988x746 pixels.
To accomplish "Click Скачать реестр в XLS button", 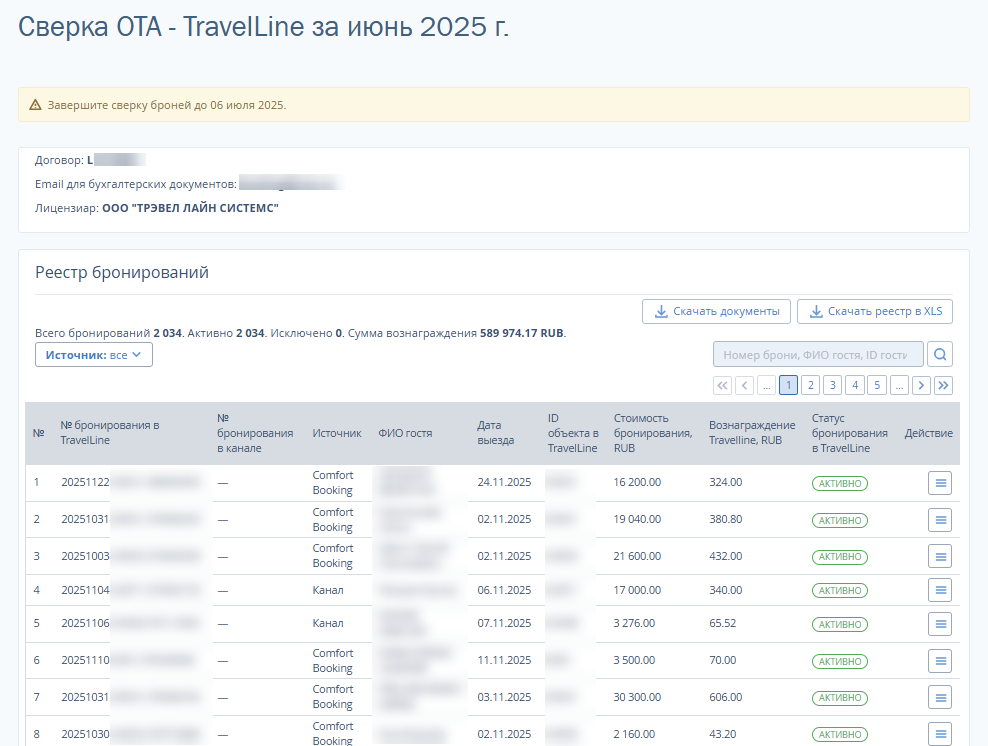I will pyautogui.click(x=874, y=311).
